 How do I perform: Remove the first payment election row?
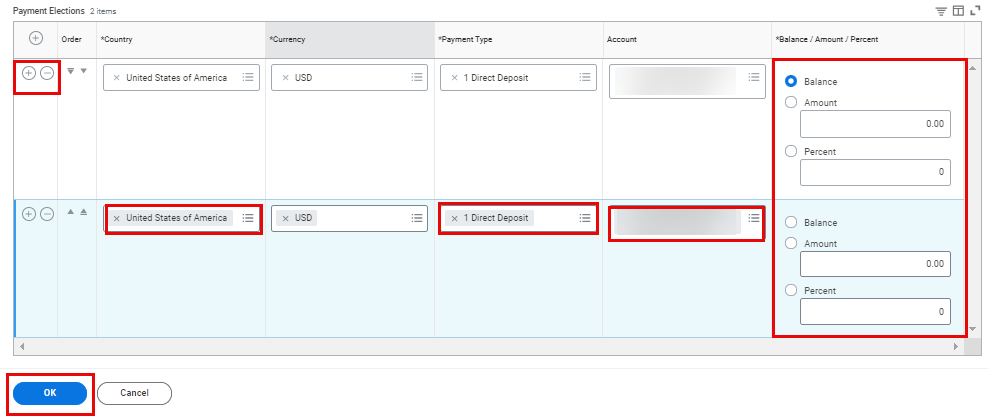click(x=46, y=73)
